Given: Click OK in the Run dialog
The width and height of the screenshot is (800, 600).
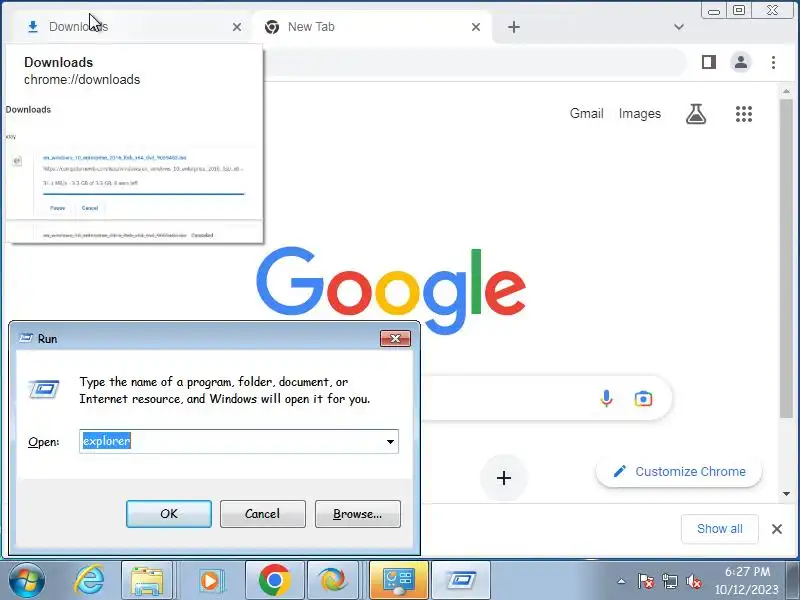Looking at the screenshot, I should click(x=169, y=514).
